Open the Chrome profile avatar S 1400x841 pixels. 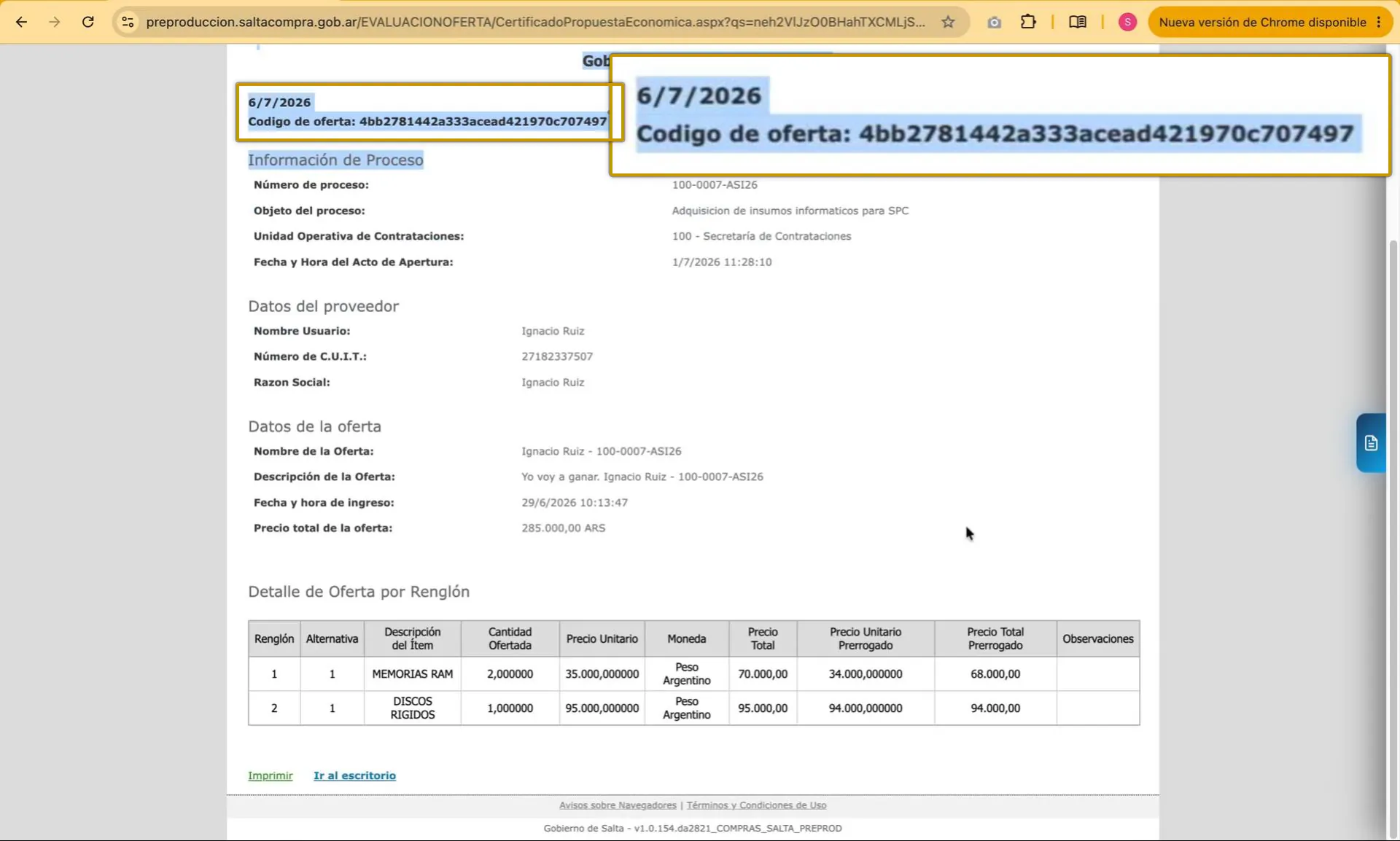point(1127,22)
